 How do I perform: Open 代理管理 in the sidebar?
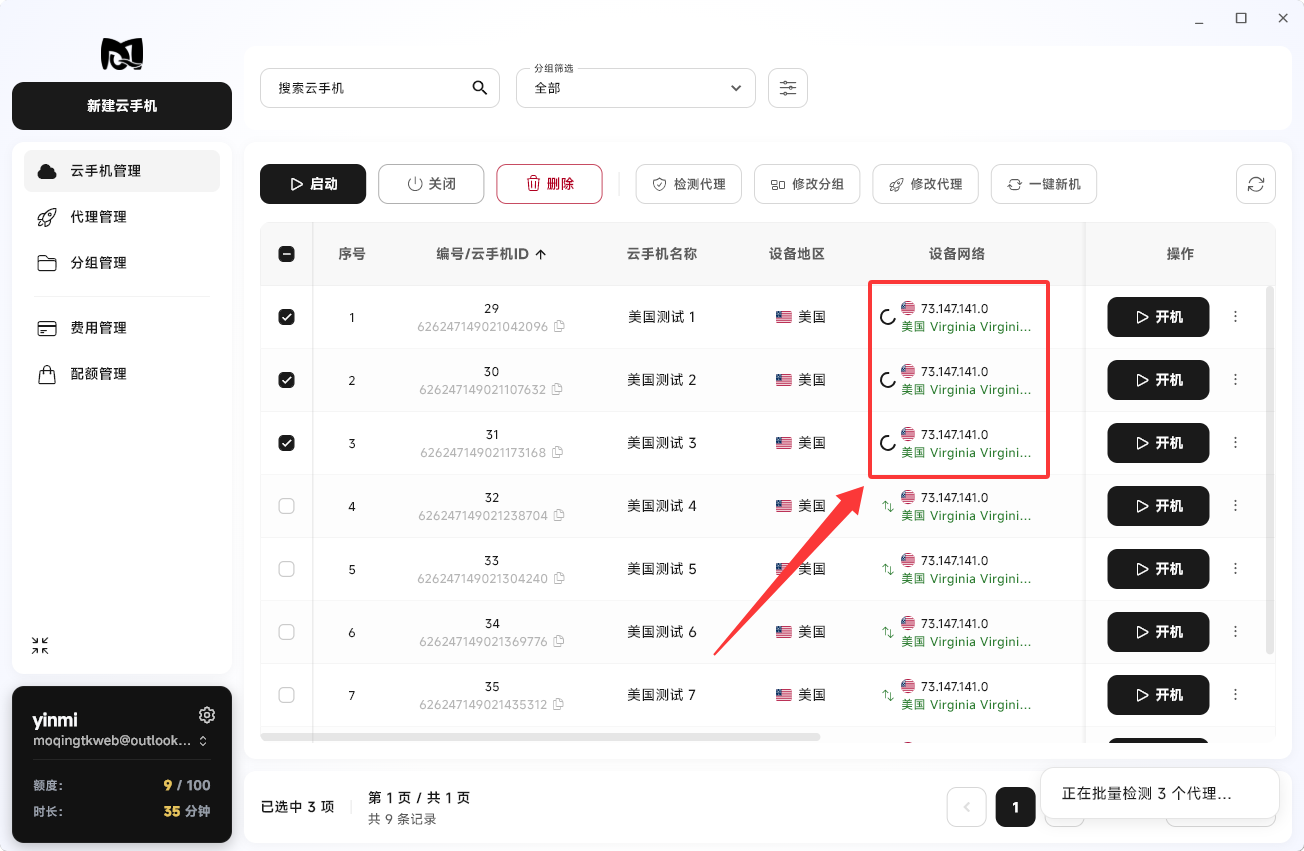122,217
